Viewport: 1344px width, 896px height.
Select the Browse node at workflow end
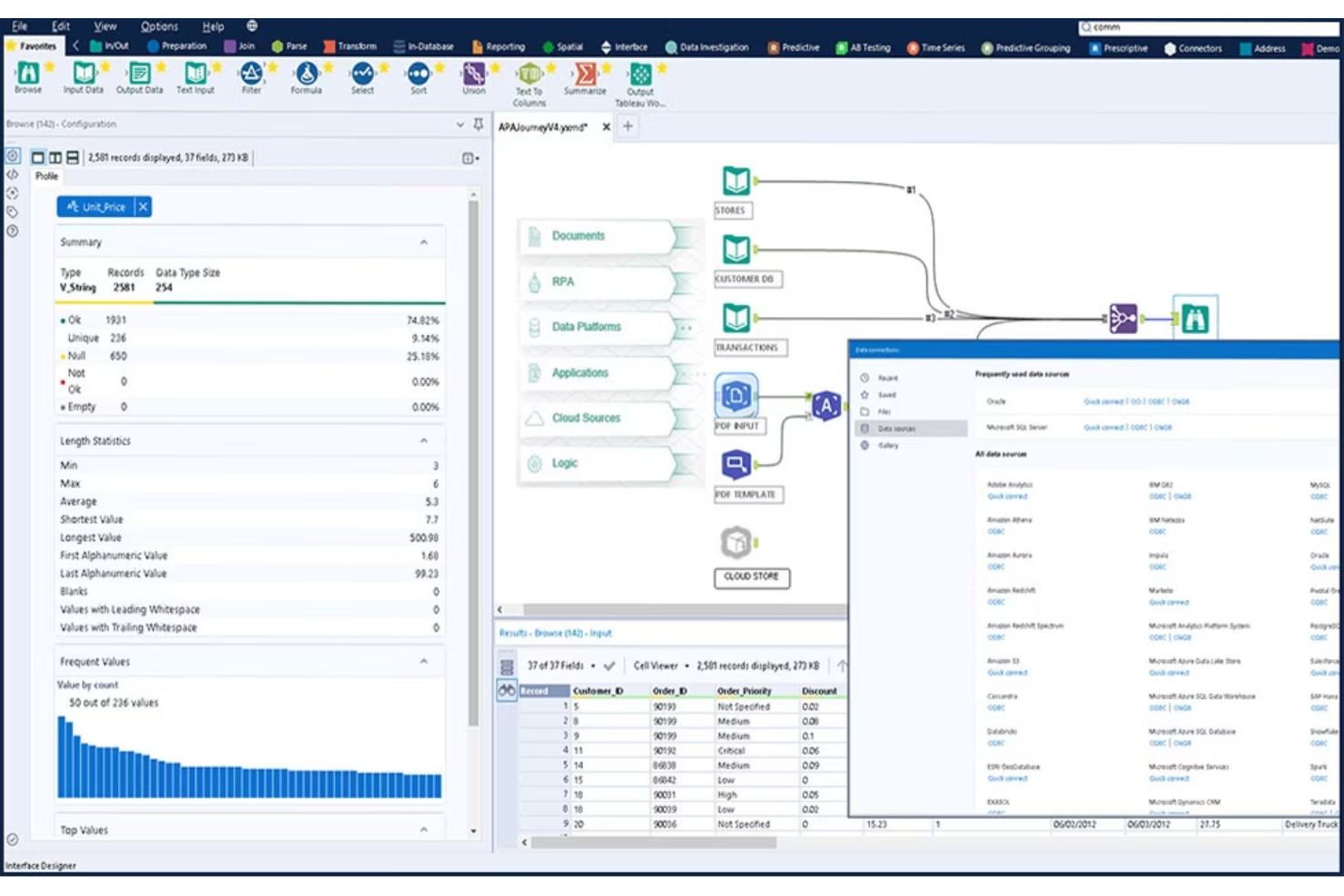(x=1195, y=319)
